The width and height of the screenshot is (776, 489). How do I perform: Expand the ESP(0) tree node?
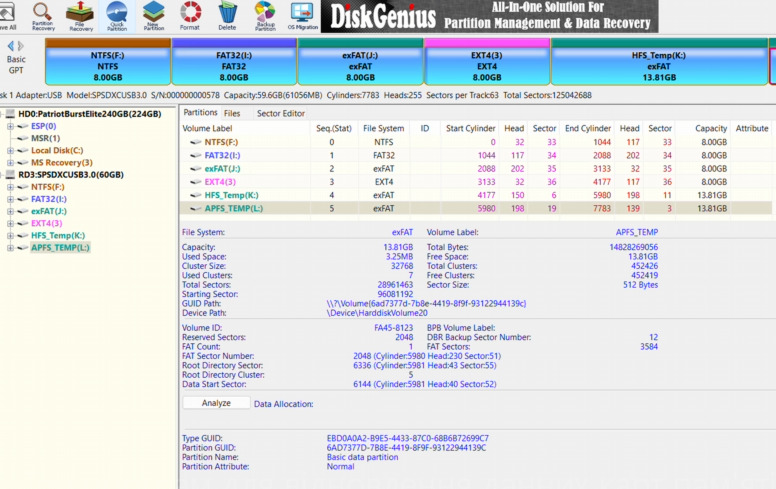click(x=10, y=126)
